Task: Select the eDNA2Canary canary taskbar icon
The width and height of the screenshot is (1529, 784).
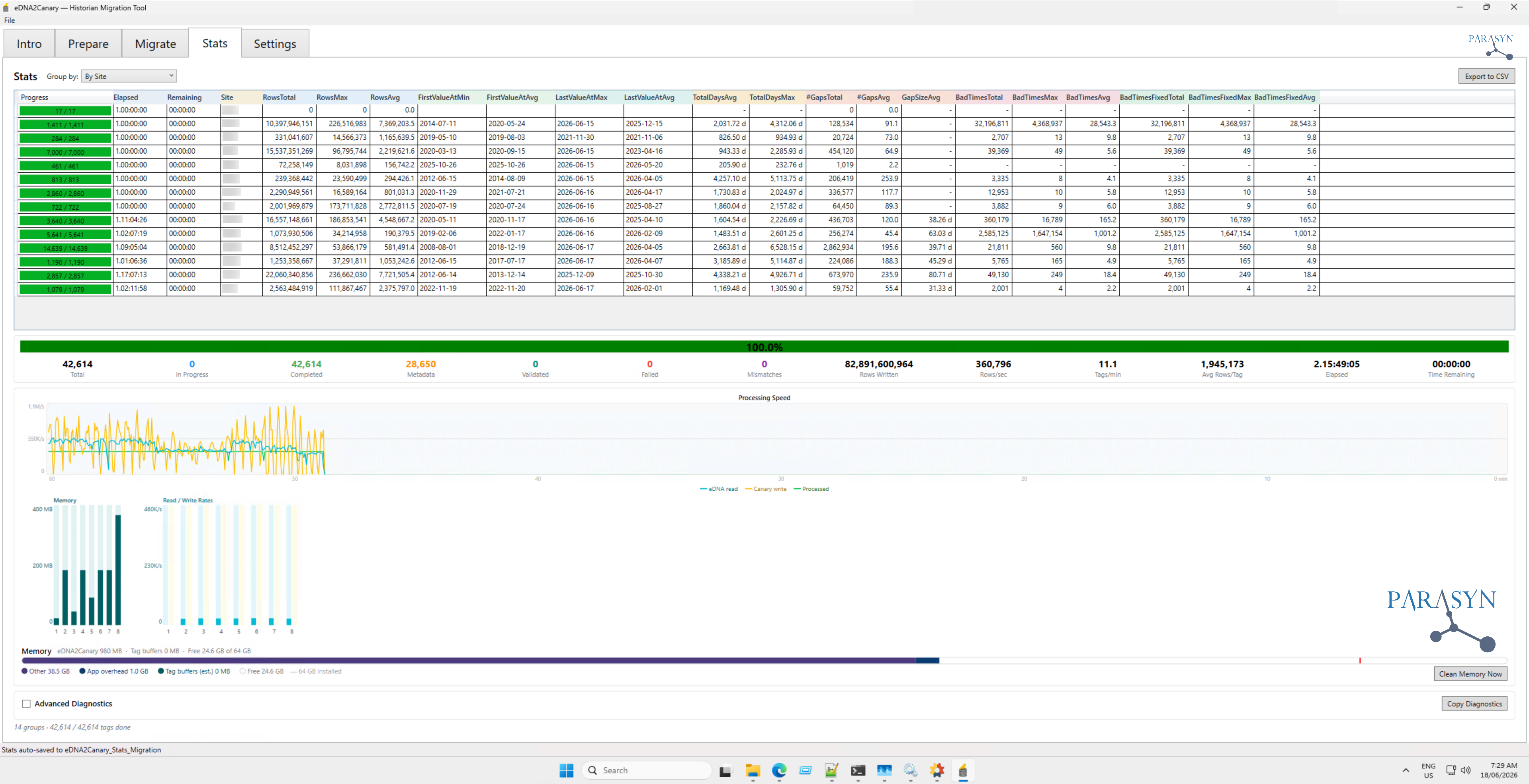Action: click(963, 770)
